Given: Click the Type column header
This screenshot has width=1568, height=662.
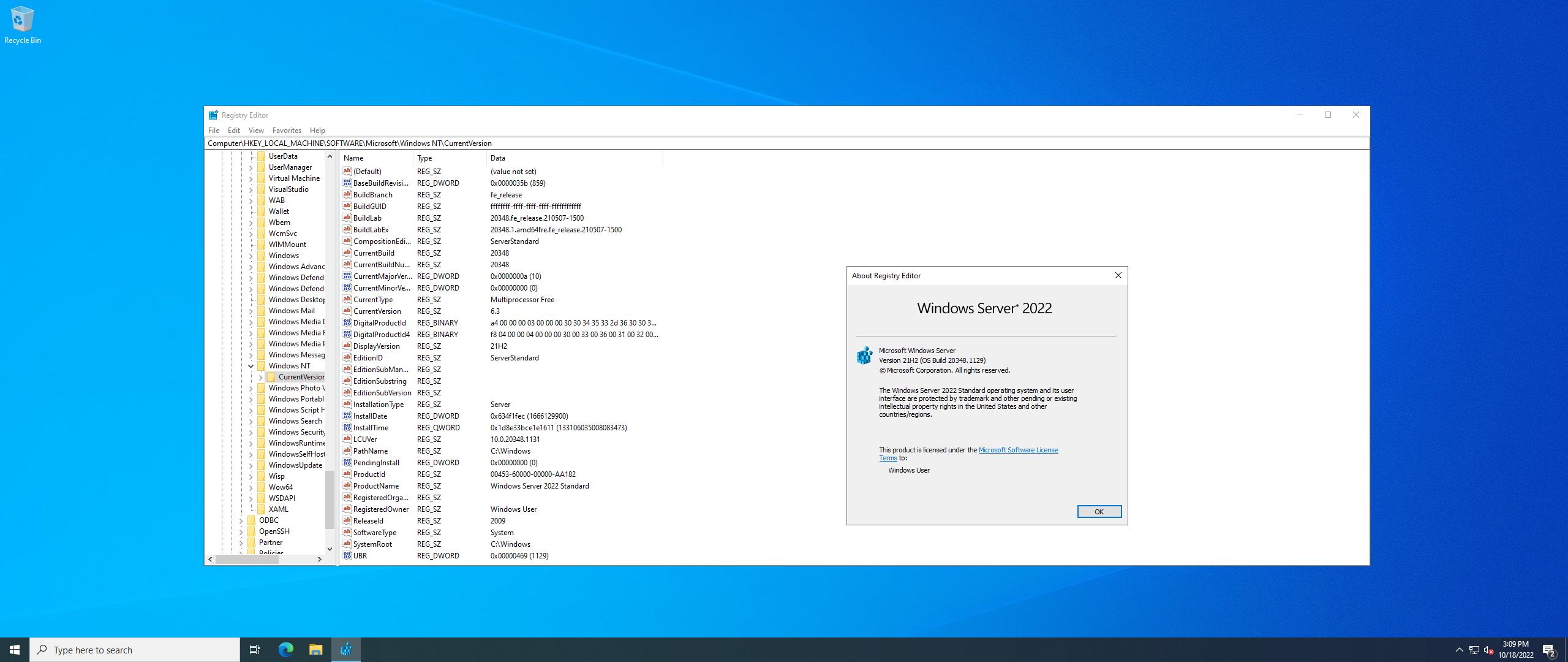Looking at the screenshot, I should point(450,158).
